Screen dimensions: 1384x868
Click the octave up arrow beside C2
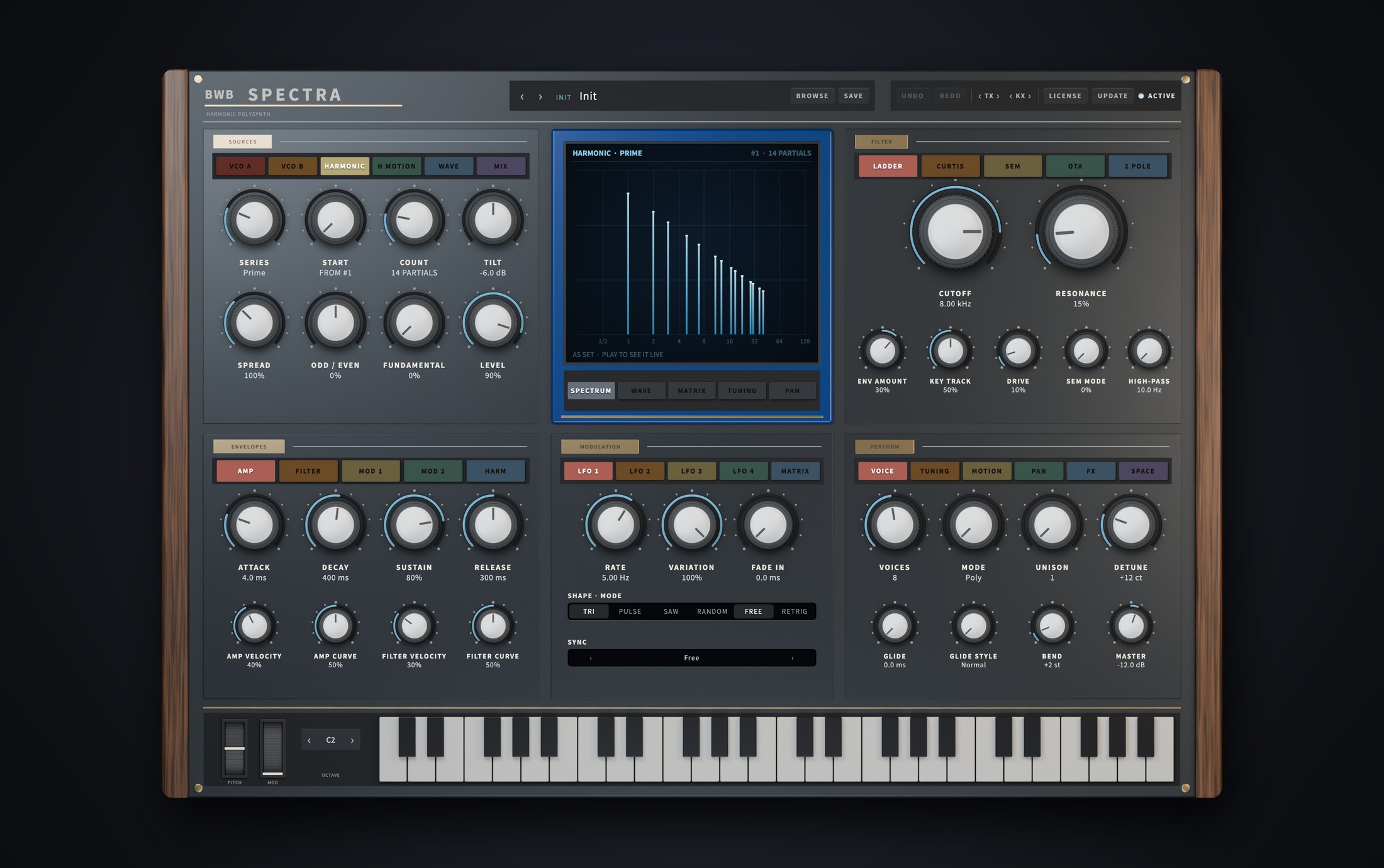click(352, 740)
